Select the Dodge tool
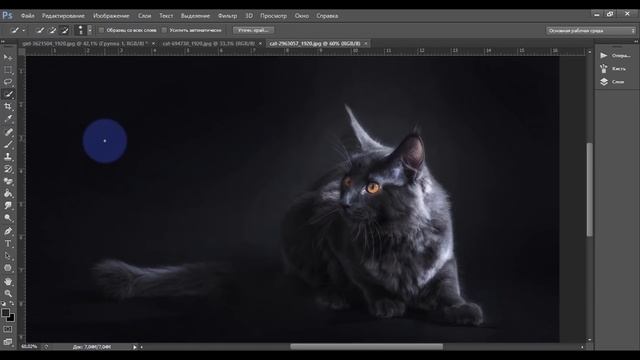640x360 pixels. click(8, 218)
